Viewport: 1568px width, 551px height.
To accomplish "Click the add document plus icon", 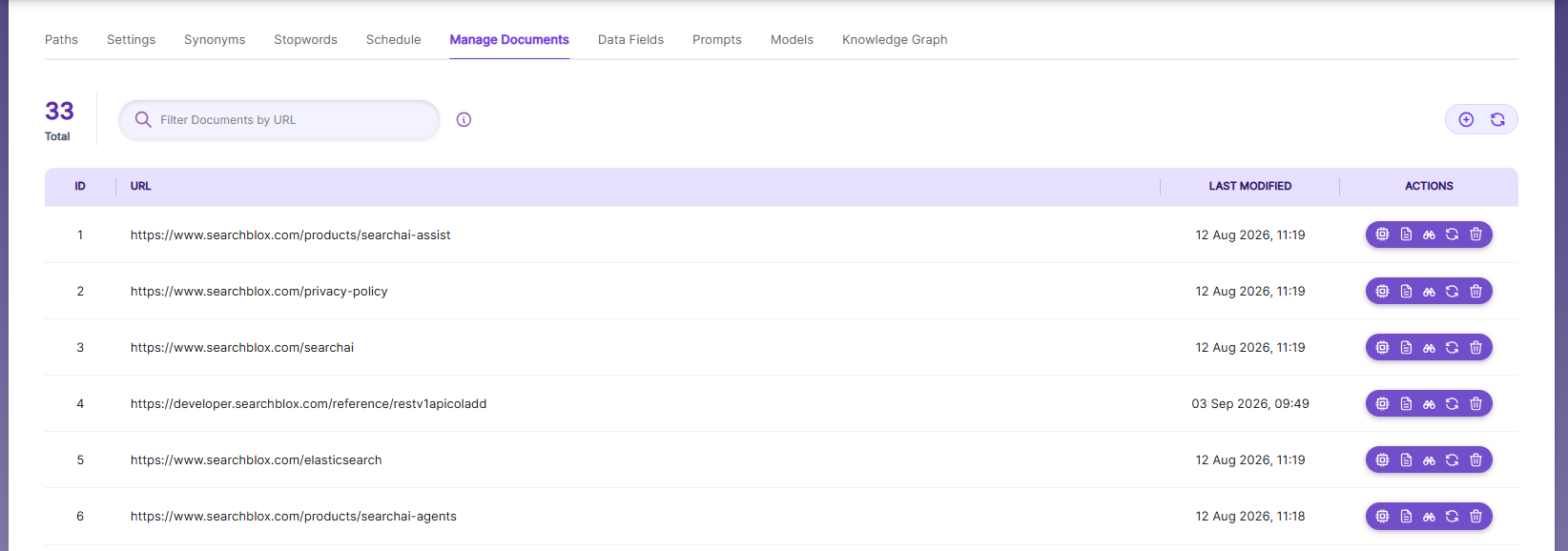I will (1466, 119).
